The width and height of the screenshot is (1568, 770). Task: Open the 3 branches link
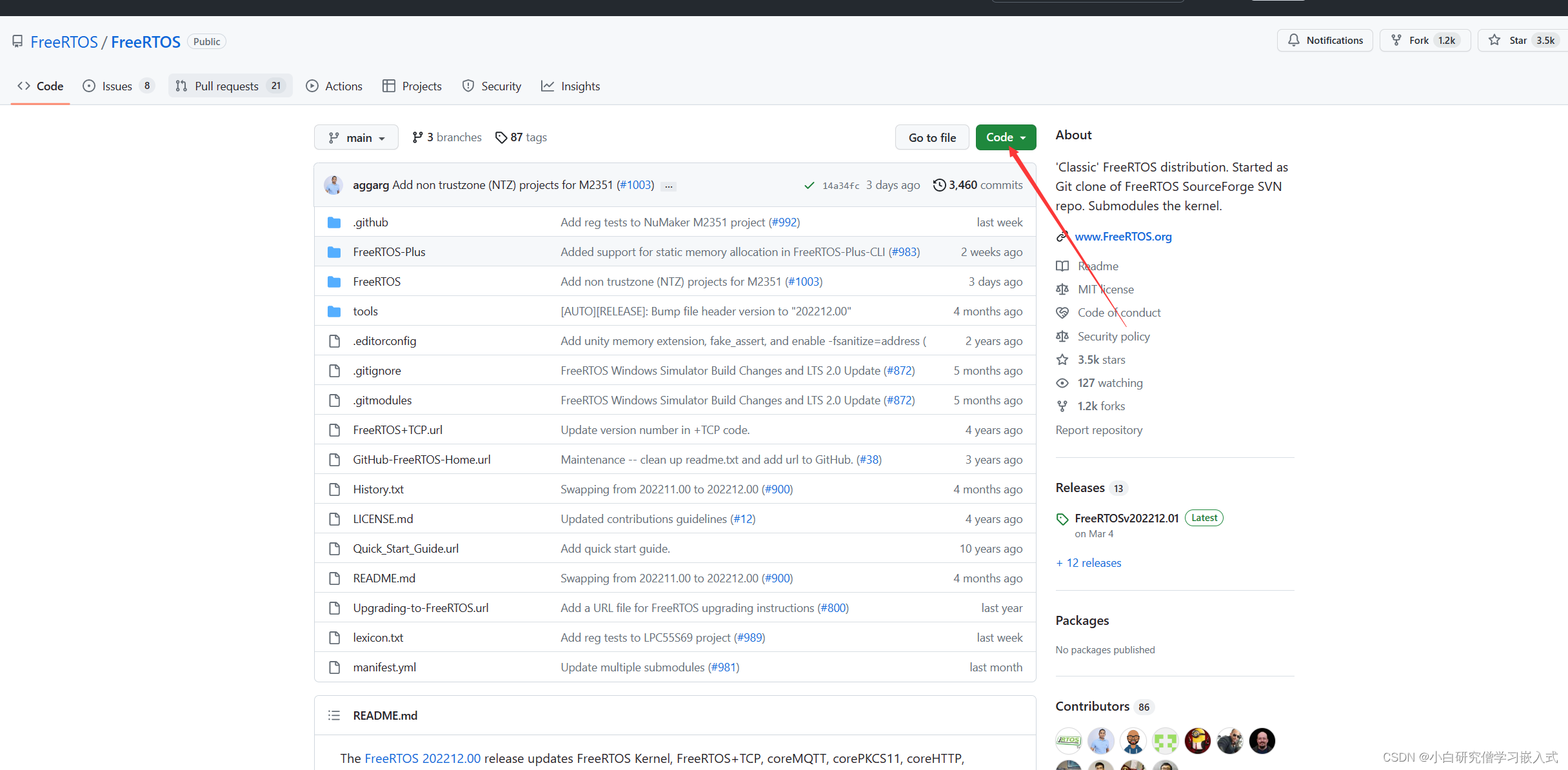(x=447, y=137)
